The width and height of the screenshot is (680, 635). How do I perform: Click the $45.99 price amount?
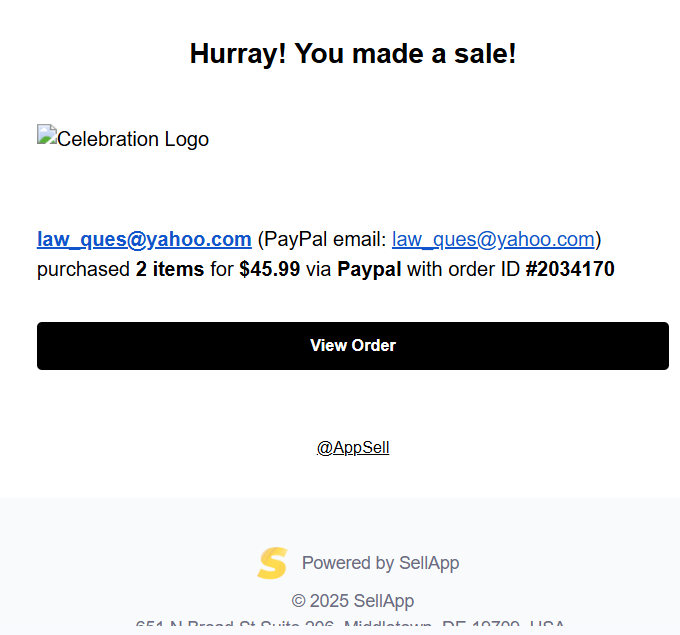269,269
